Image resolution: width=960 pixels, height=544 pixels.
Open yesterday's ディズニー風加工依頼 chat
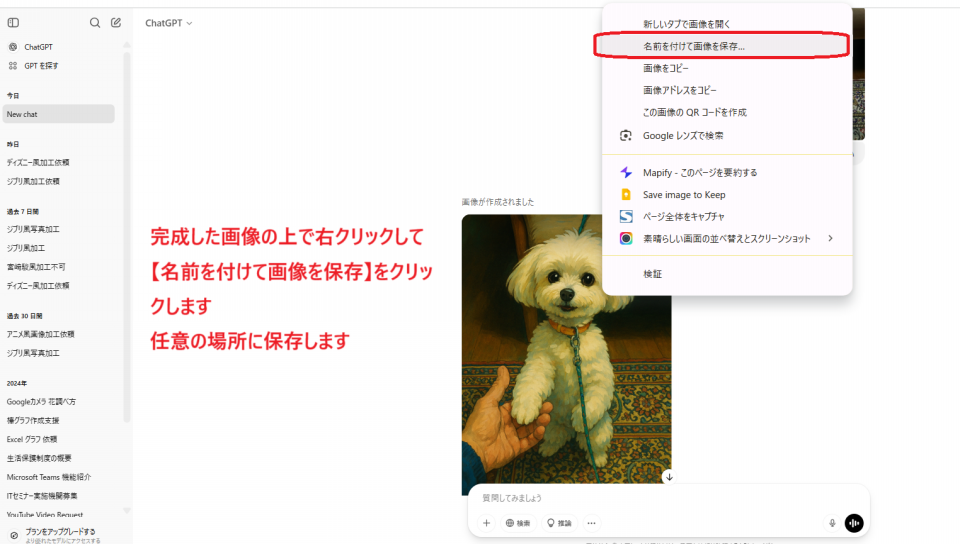pyautogui.click(x=38, y=162)
